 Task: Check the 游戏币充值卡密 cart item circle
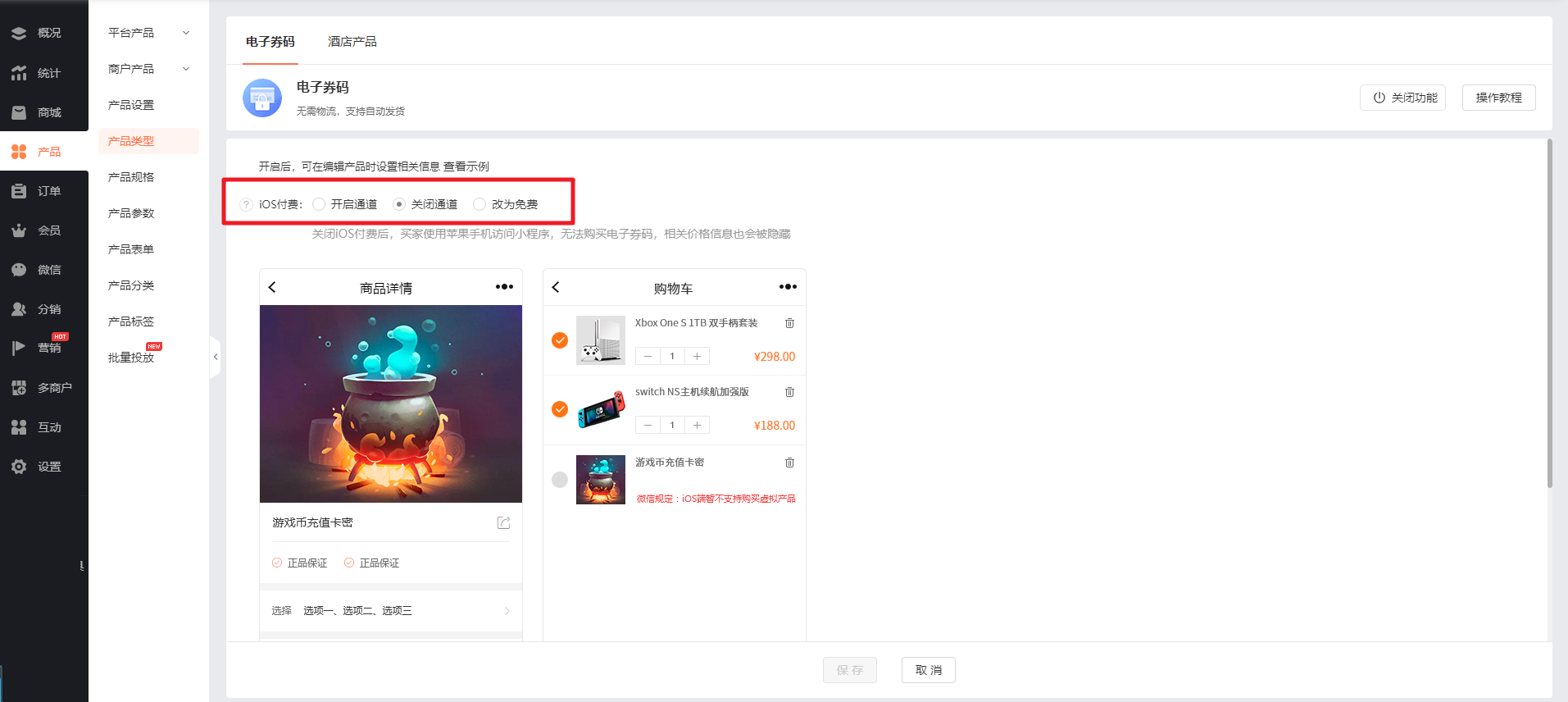pos(560,480)
